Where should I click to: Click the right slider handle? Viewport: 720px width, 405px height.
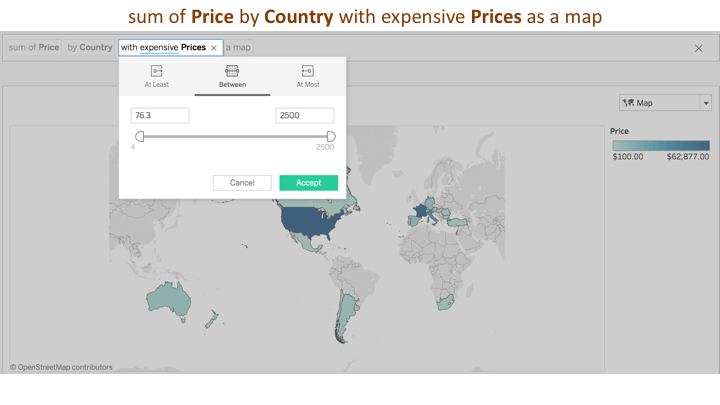331,136
